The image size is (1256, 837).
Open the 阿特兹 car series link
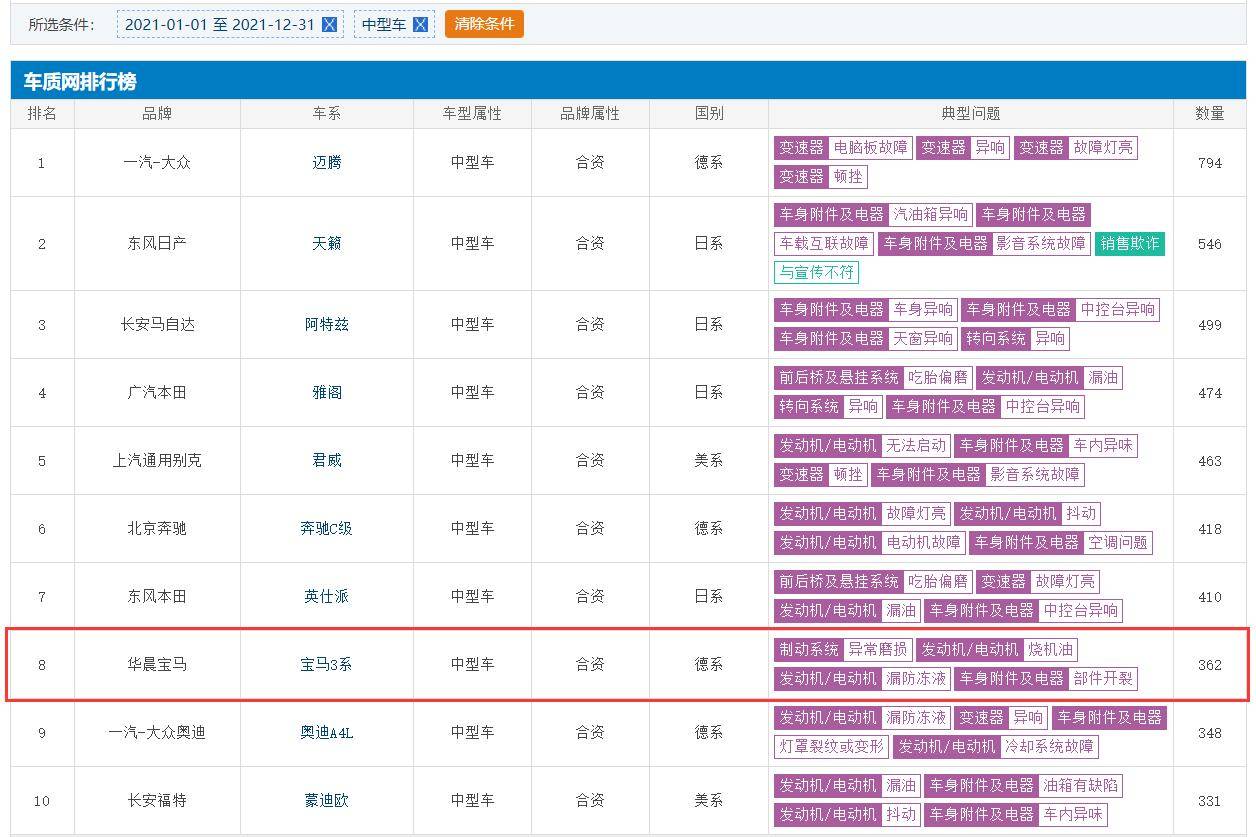326,324
